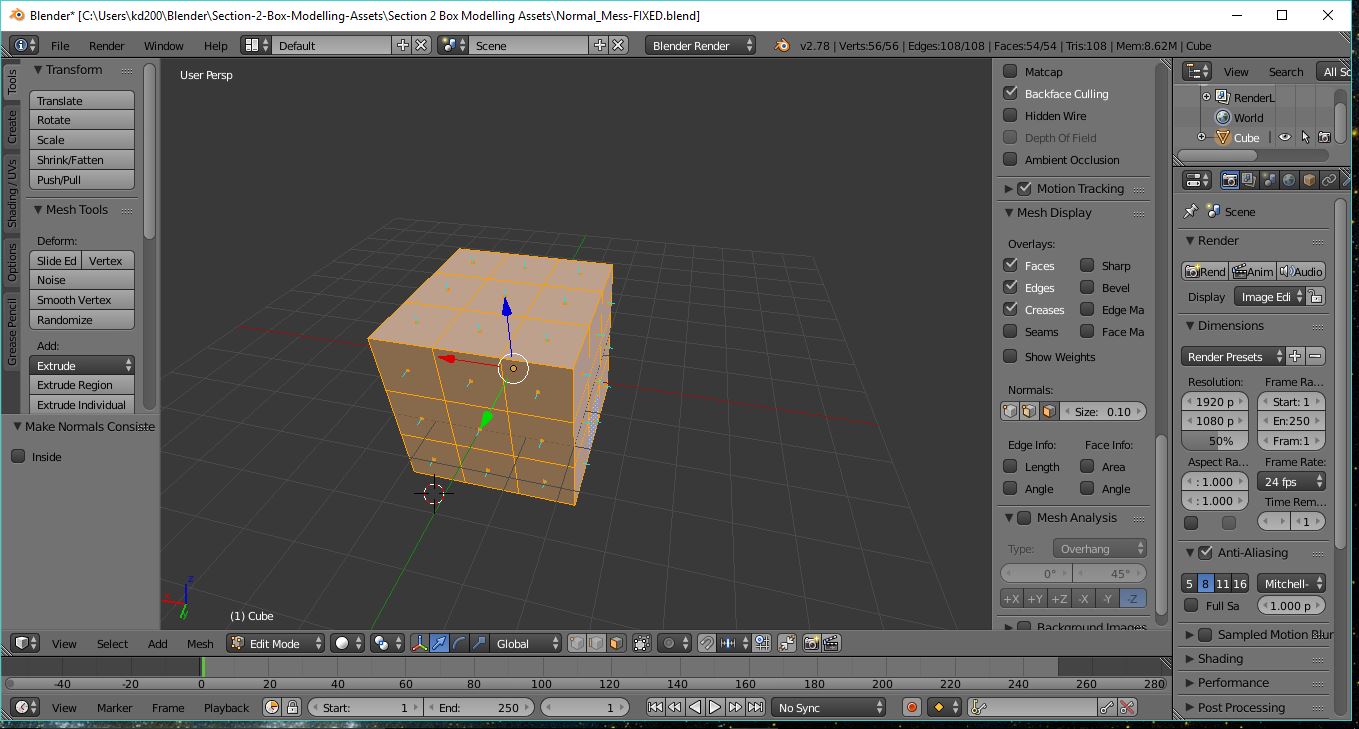
Task: Click the auto keyframe record button
Action: (x=911, y=707)
